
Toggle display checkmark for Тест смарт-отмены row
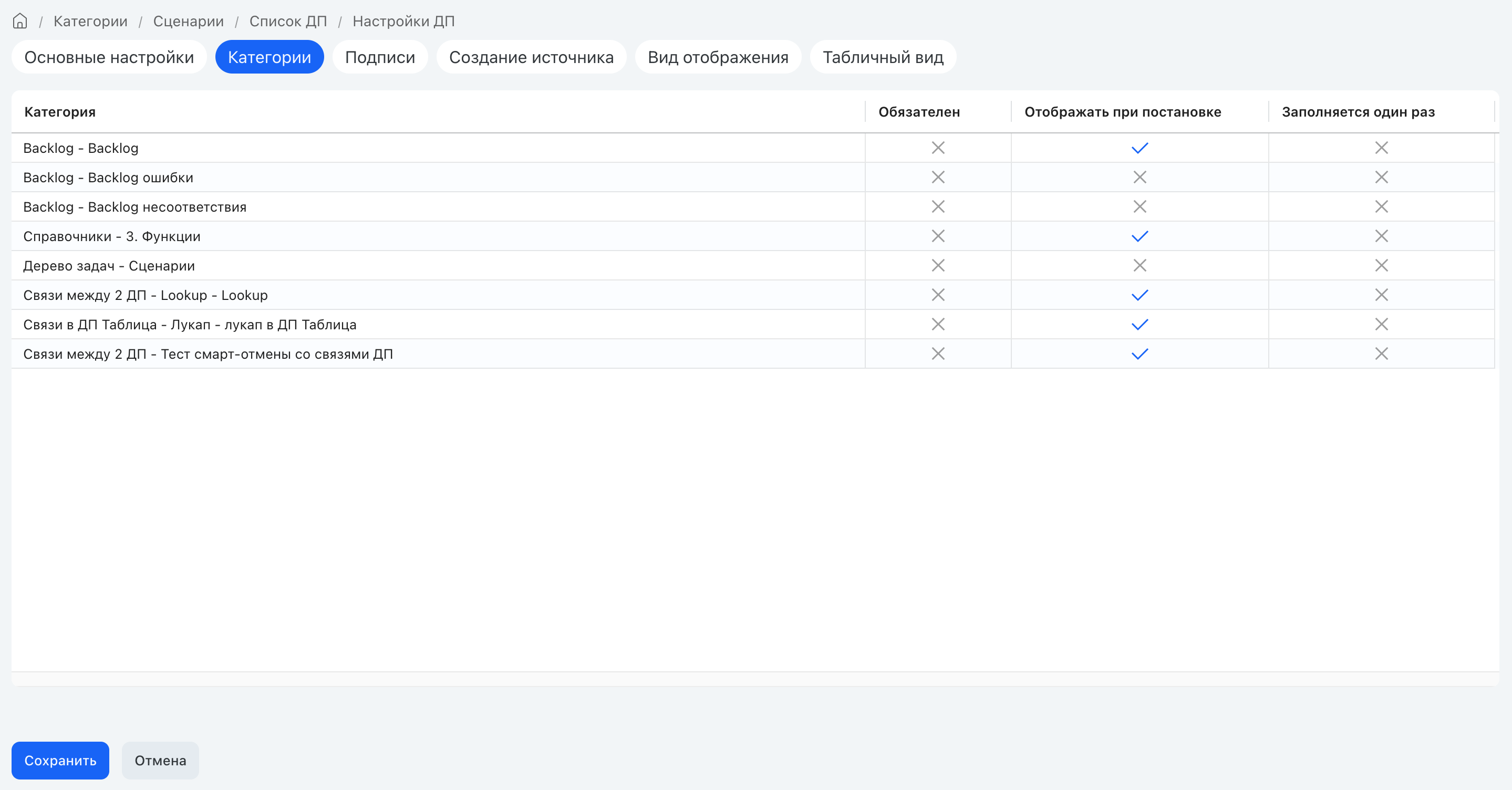coord(1140,354)
